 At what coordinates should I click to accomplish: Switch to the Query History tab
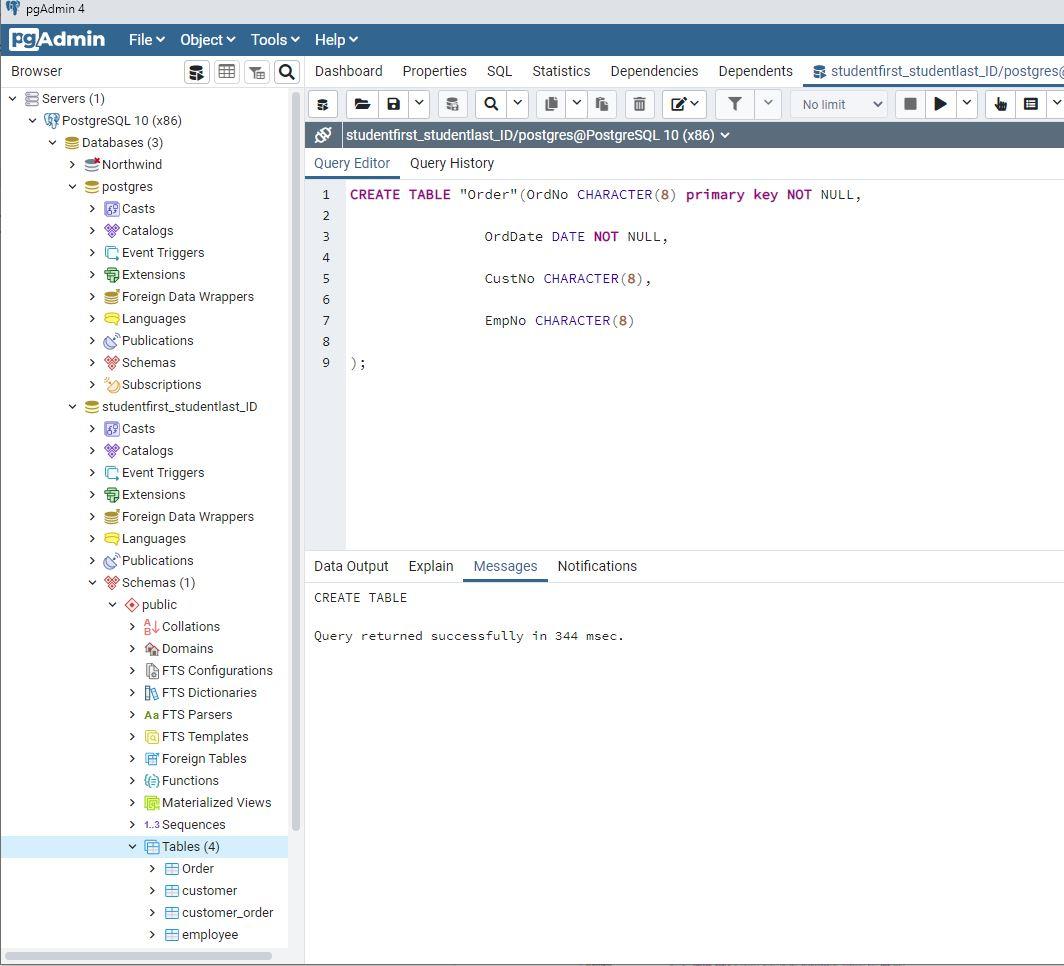pyautogui.click(x=451, y=163)
